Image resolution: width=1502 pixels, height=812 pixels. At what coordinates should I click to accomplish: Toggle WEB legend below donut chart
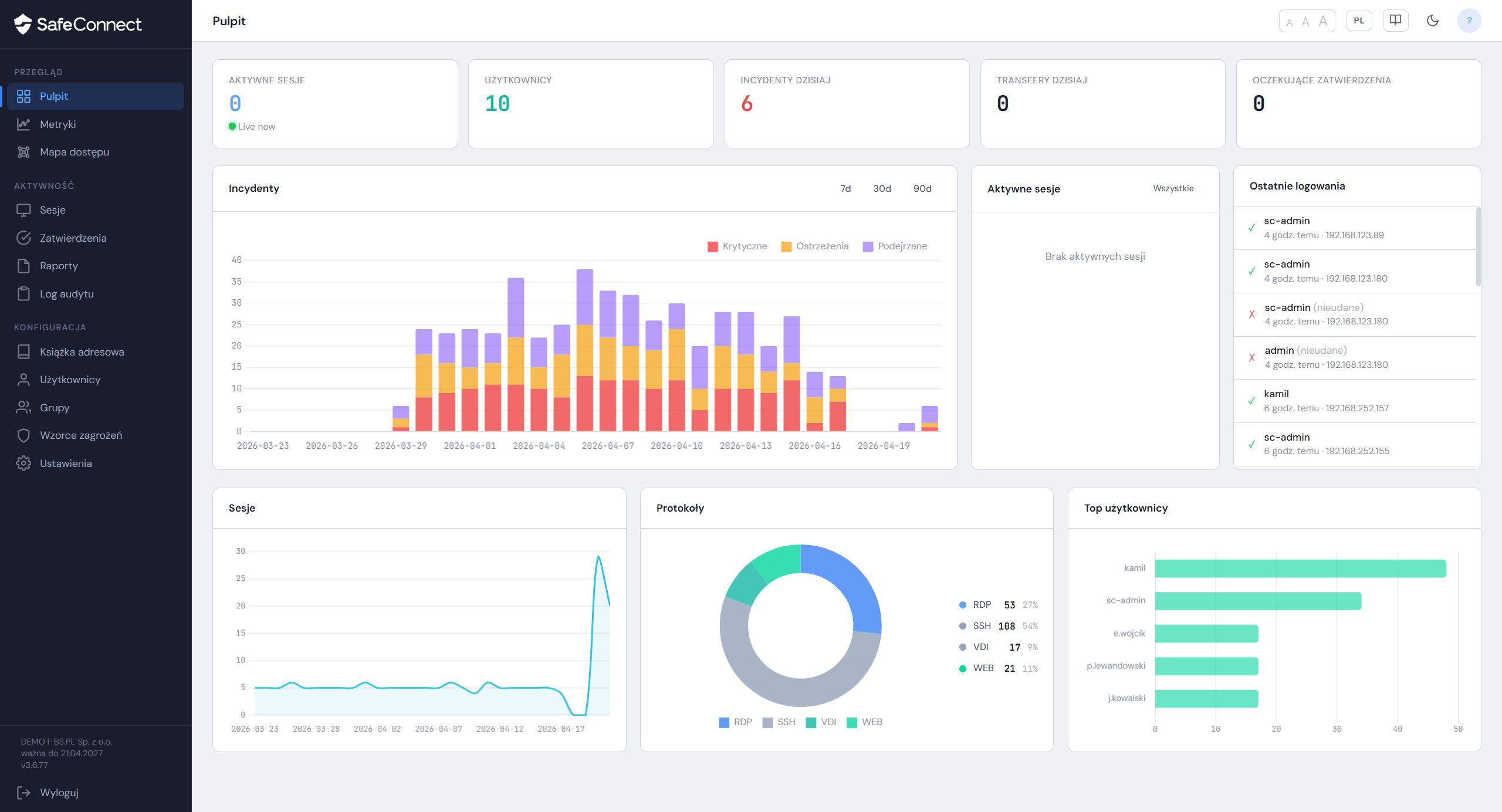point(865,722)
